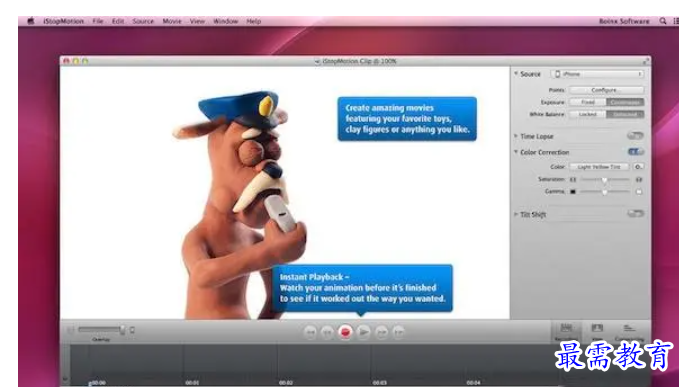Image resolution: width=679 pixels, height=387 pixels.
Task: Click the play button in the transport controls
Action: click(x=364, y=332)
